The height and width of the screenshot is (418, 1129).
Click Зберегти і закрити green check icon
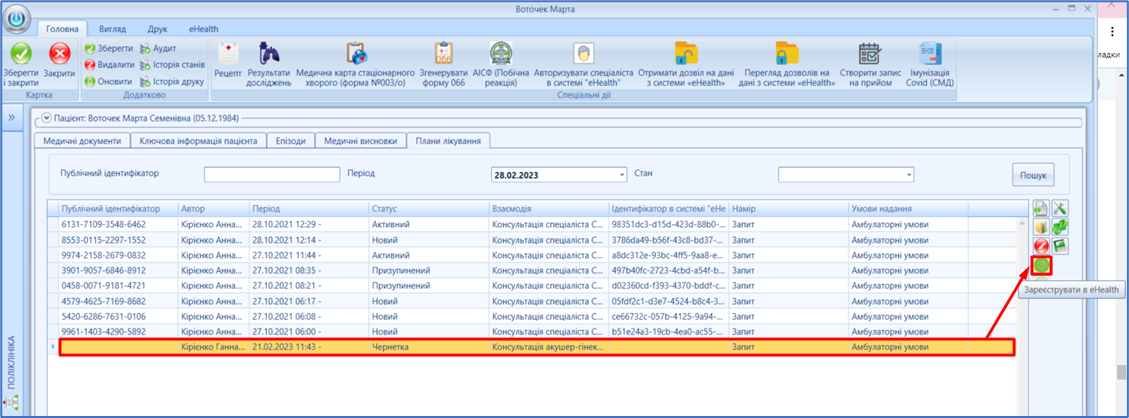tap(21, 55)
